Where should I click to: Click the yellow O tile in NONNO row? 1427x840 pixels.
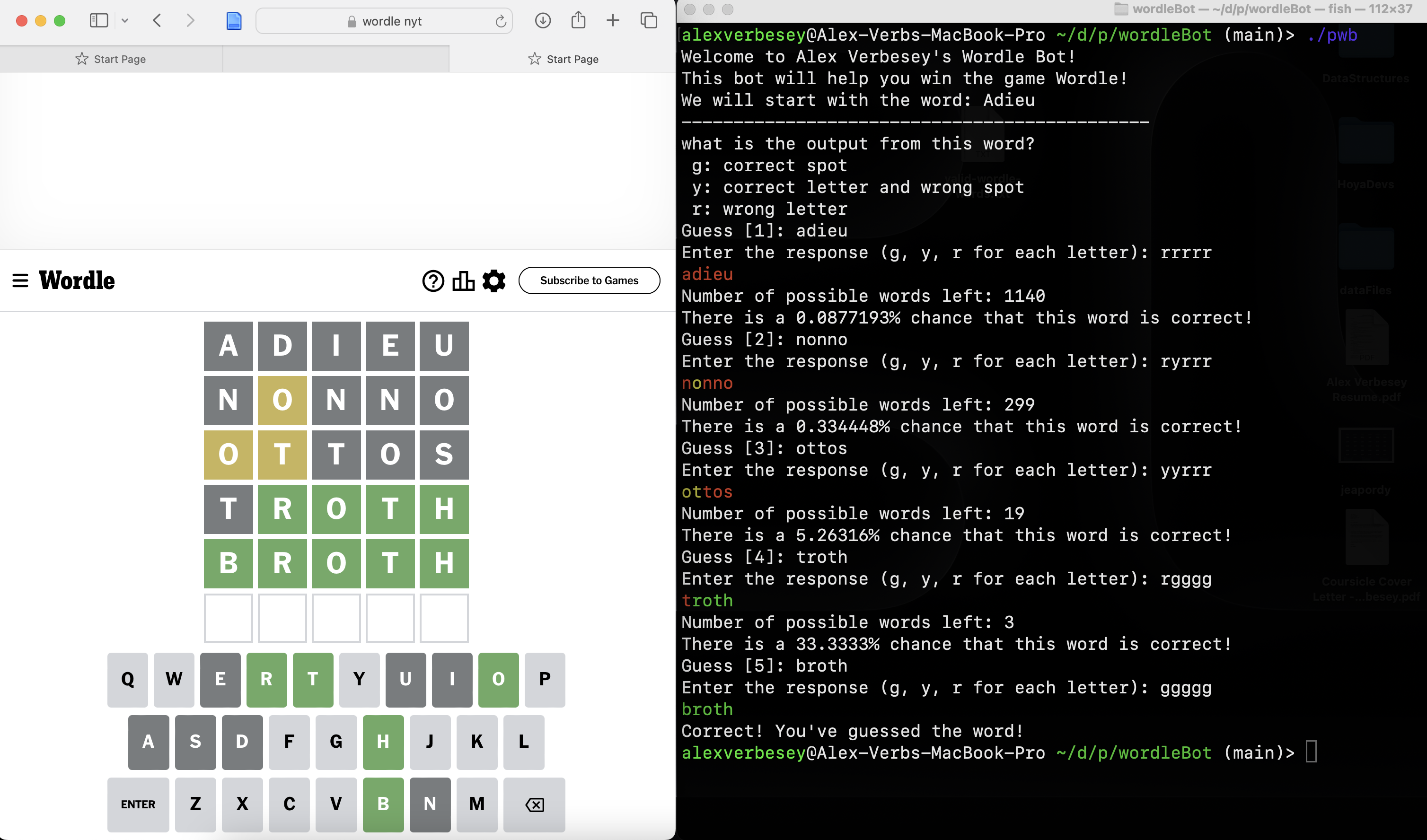[282, 400]
